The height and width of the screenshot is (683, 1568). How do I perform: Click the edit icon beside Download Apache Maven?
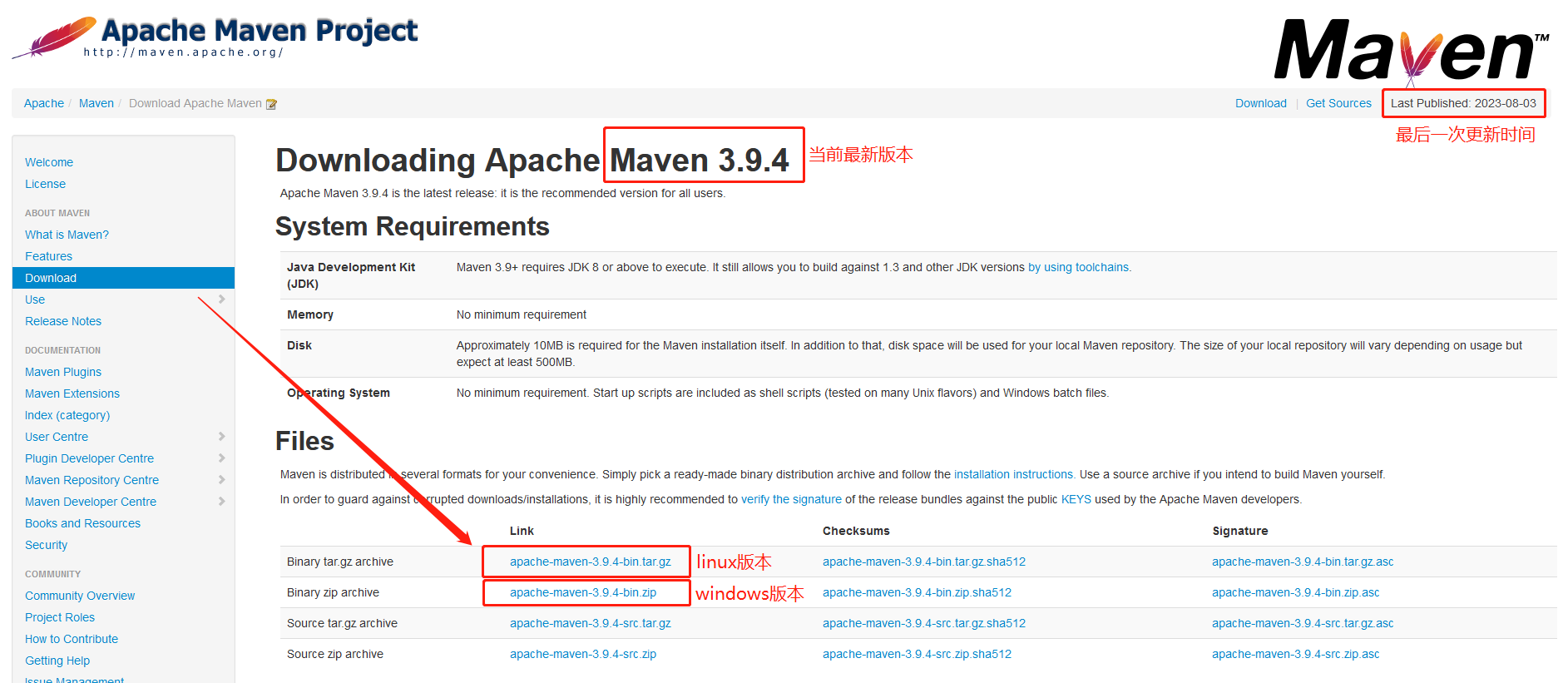[271, 104]
